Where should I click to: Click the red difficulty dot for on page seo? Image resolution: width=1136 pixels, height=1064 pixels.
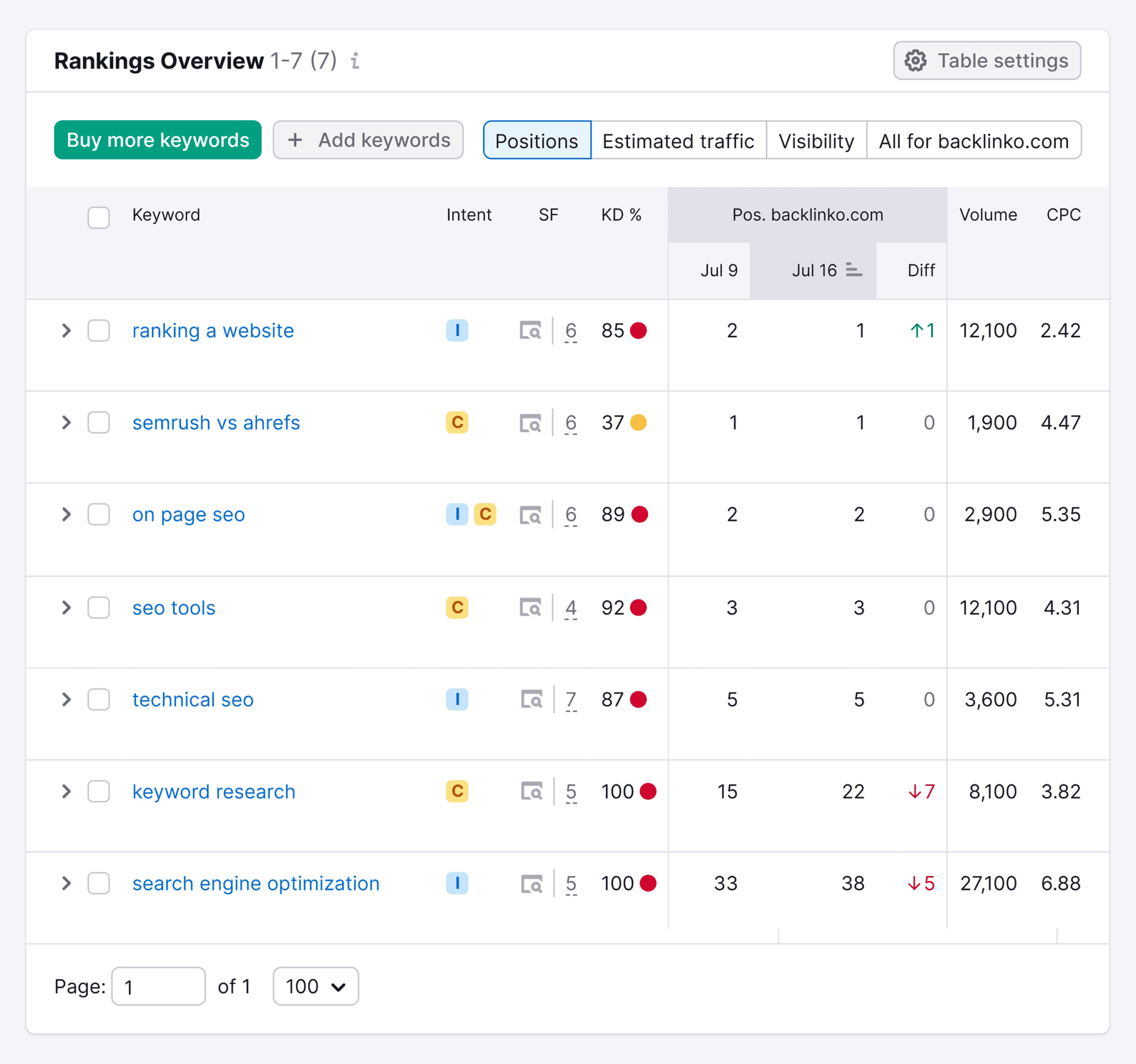pyautogui.click(x=640, y=514)
